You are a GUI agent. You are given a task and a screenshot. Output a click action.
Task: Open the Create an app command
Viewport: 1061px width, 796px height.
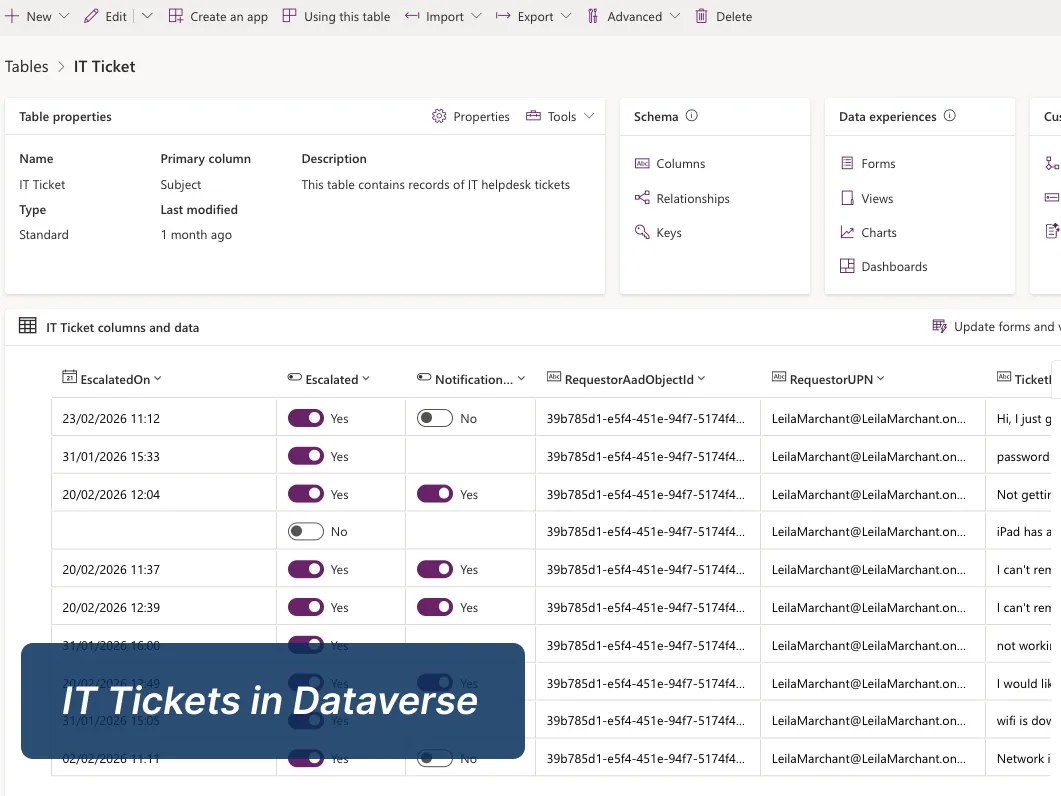[229, 17]
